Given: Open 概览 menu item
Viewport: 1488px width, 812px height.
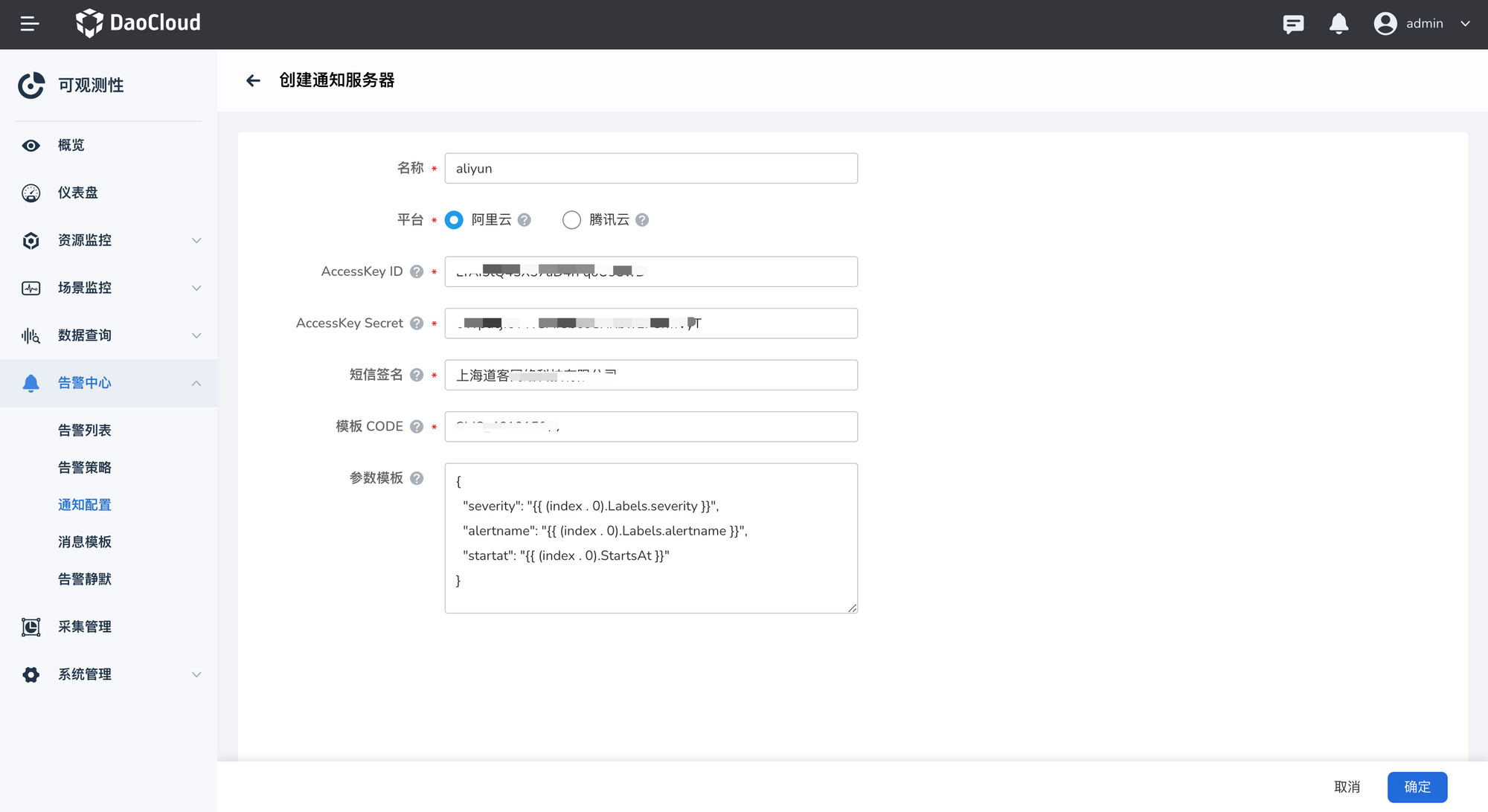Looking at the screenshot, I should [x=109, y=146].
